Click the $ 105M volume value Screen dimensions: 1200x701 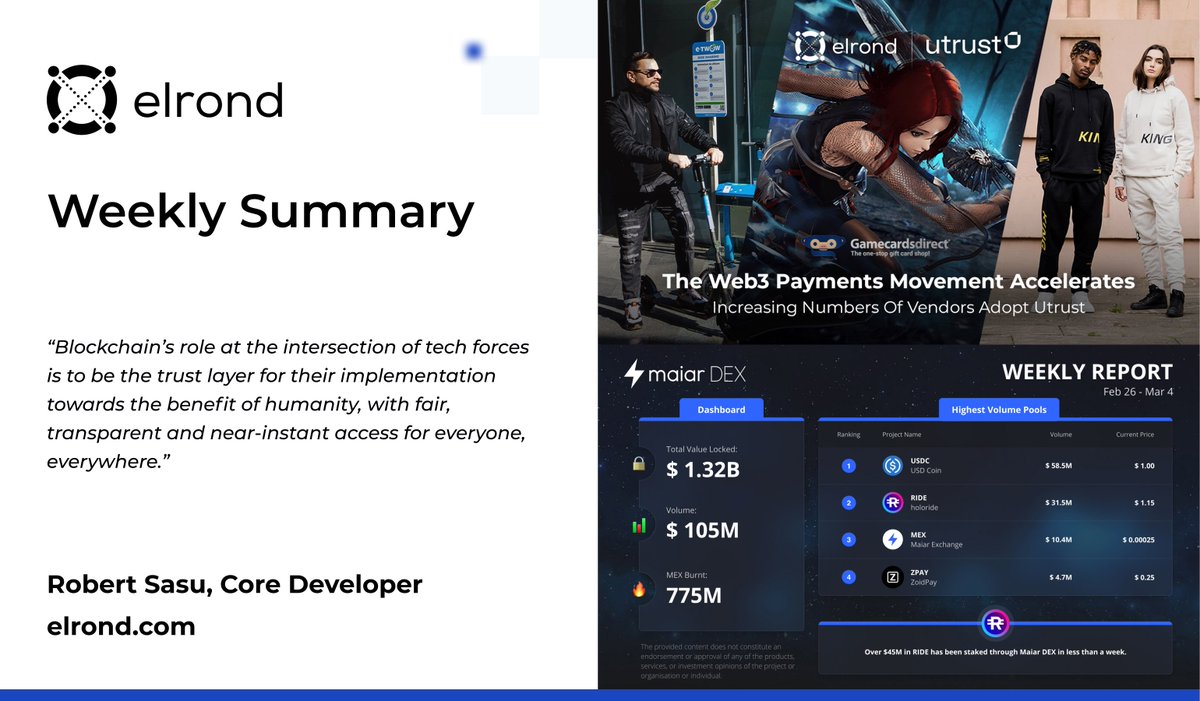pyautogui.click(x=702, y=531)
